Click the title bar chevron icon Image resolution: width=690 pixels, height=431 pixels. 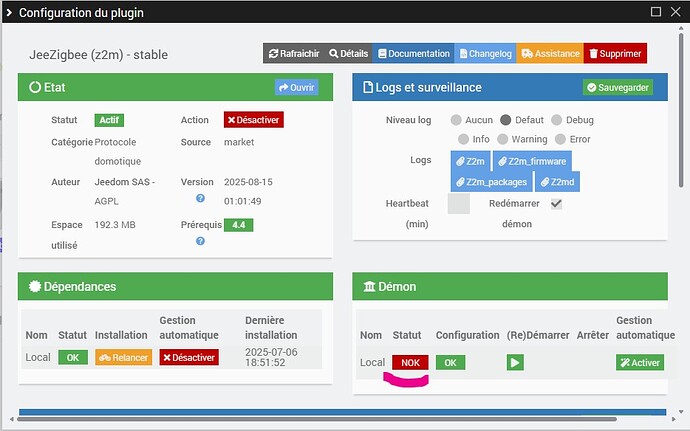pyautogui.click(x=9, y=12)
